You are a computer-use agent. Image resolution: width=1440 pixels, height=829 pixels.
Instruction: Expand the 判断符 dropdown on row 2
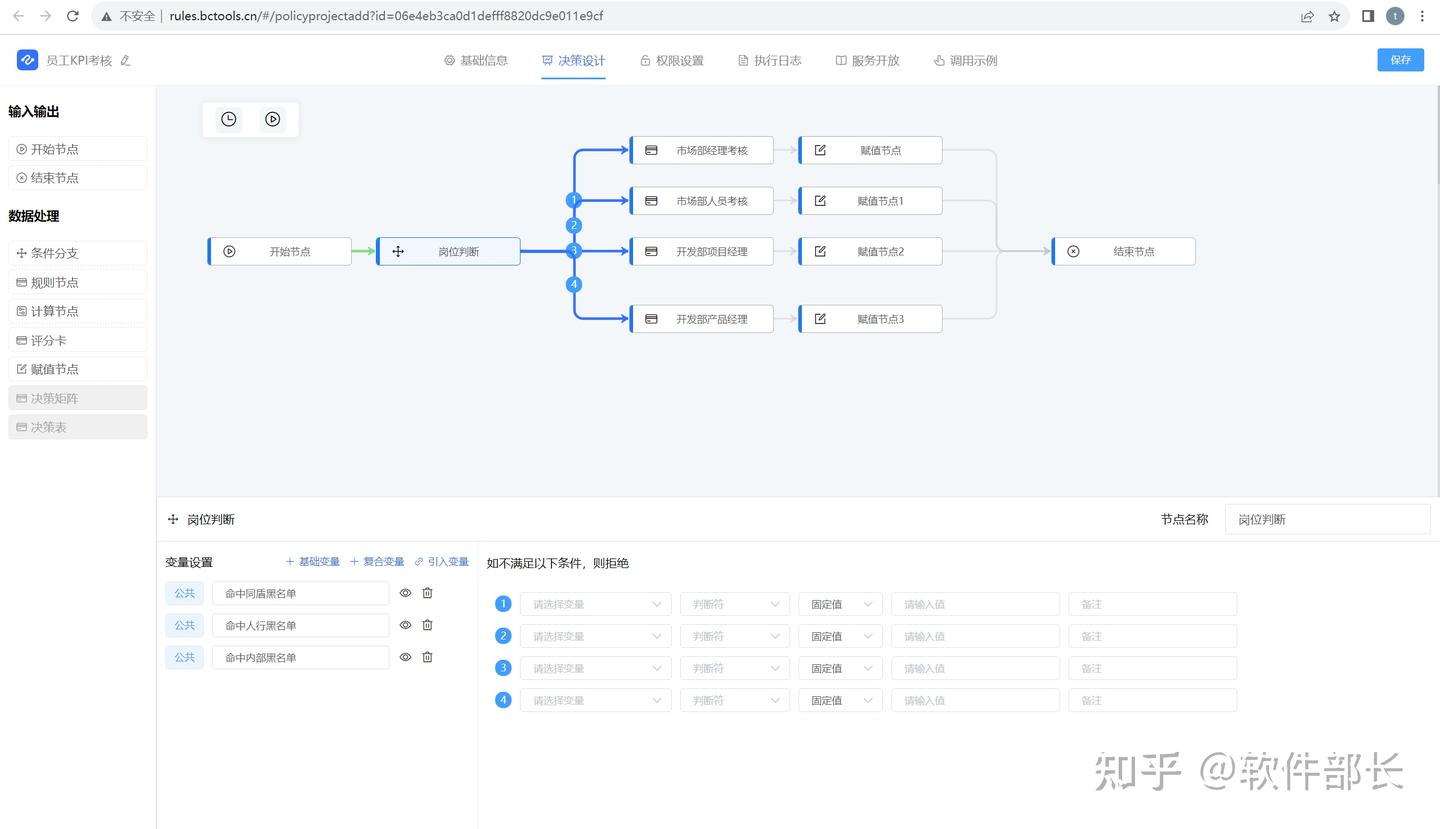tap(734, 635)
